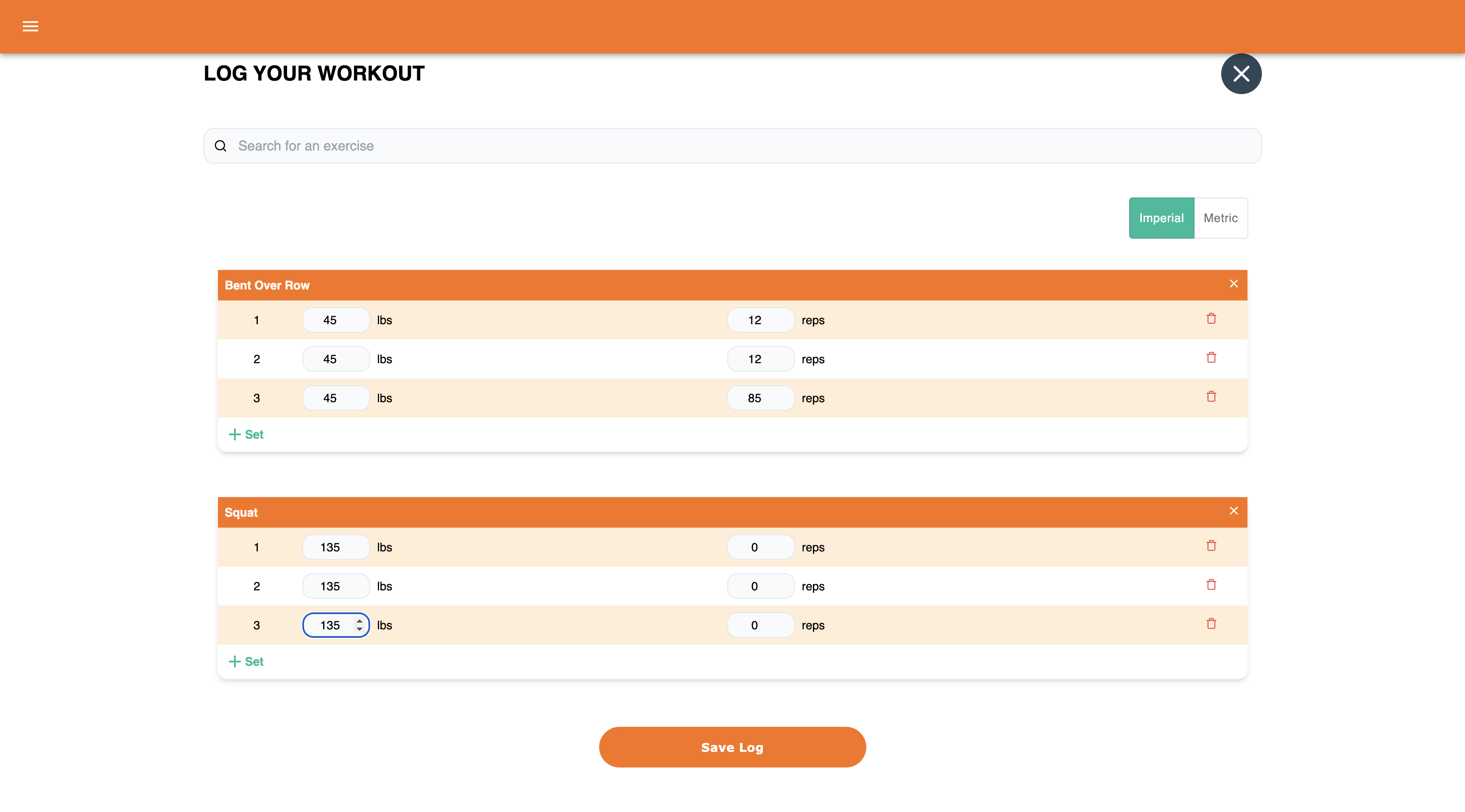Add a set to Bent Over Row
Viewport: 1465px width, 812px height.
point(246,435)
